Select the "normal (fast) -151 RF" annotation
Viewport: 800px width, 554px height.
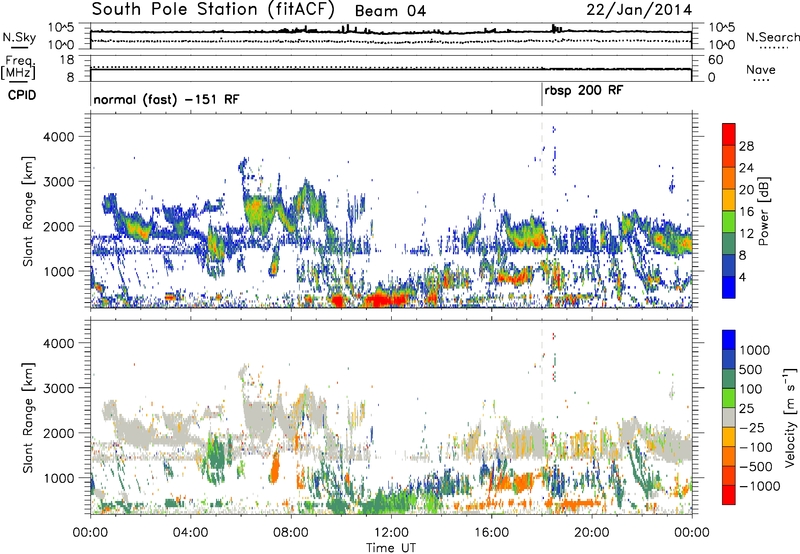[x=166, y=99]
